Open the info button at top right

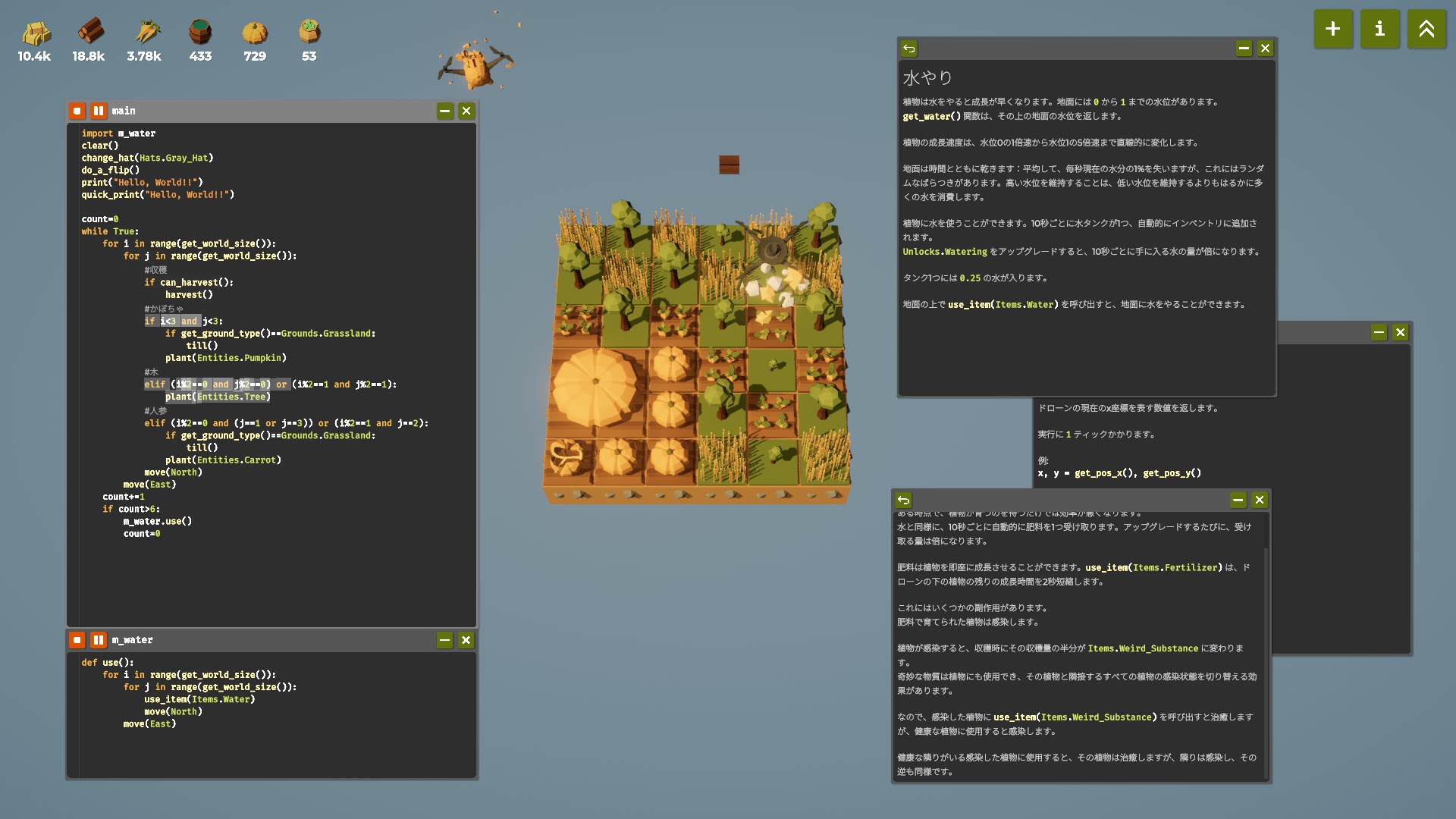[x=1379, y=29]
